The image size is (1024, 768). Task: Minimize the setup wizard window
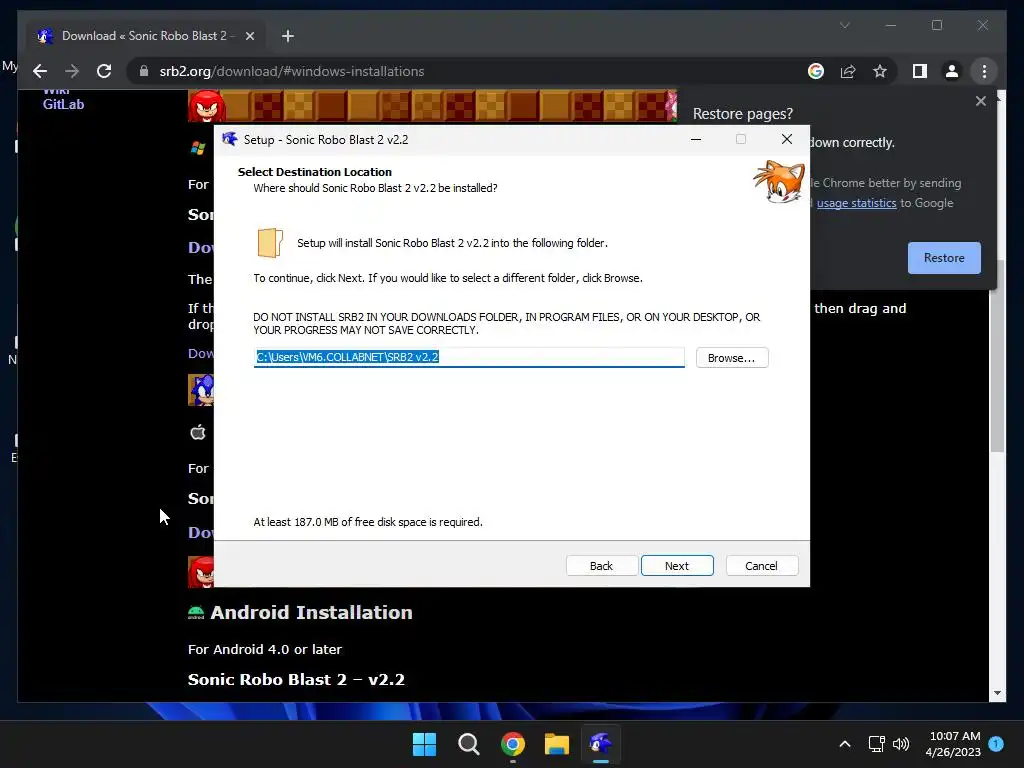[x=696, y=139]
